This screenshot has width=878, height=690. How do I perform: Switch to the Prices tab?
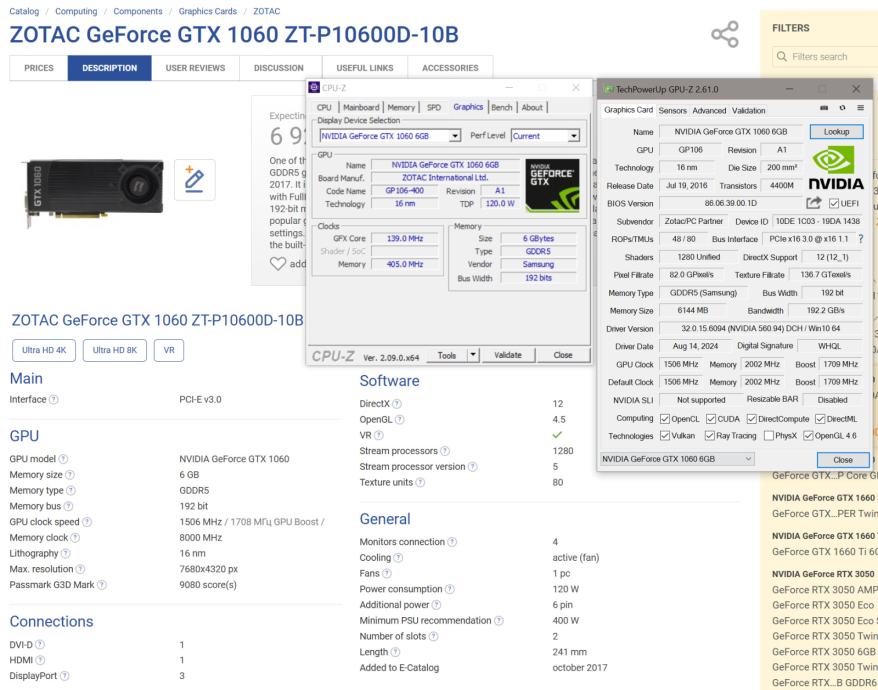[x=39, y=68]
